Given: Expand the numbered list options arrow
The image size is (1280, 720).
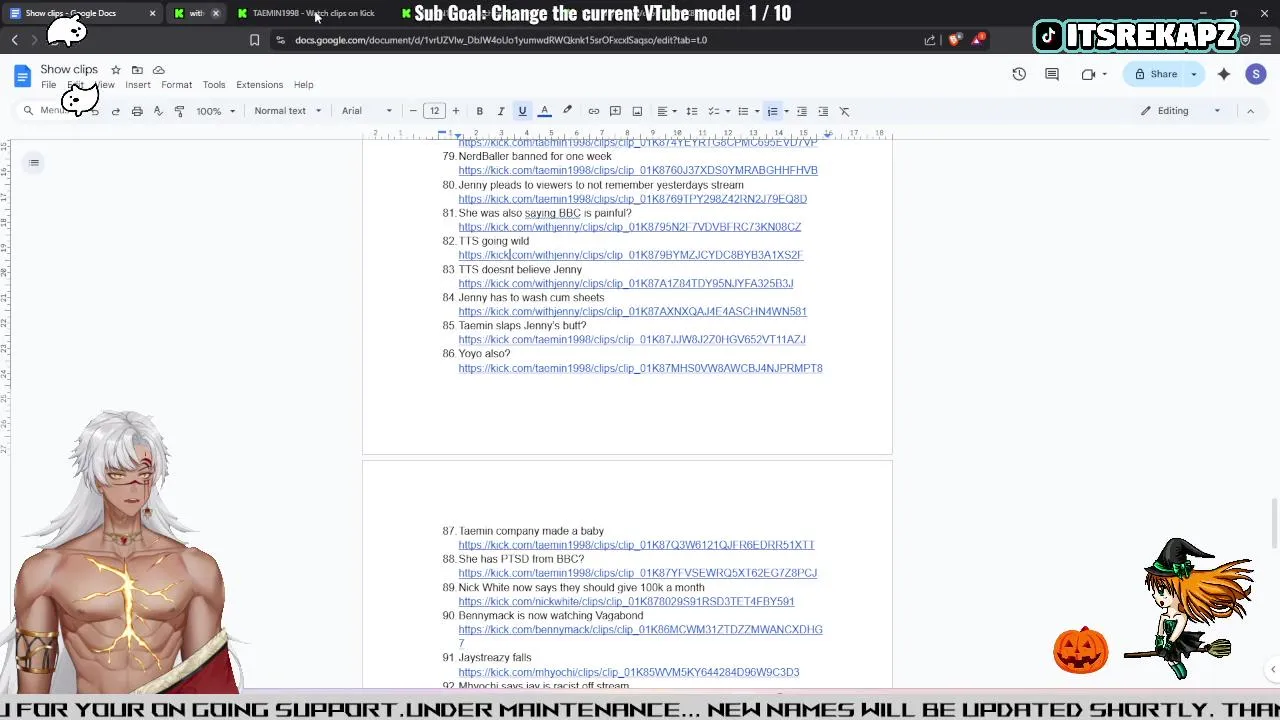Looking at the screenshot, I should (786, 111).
